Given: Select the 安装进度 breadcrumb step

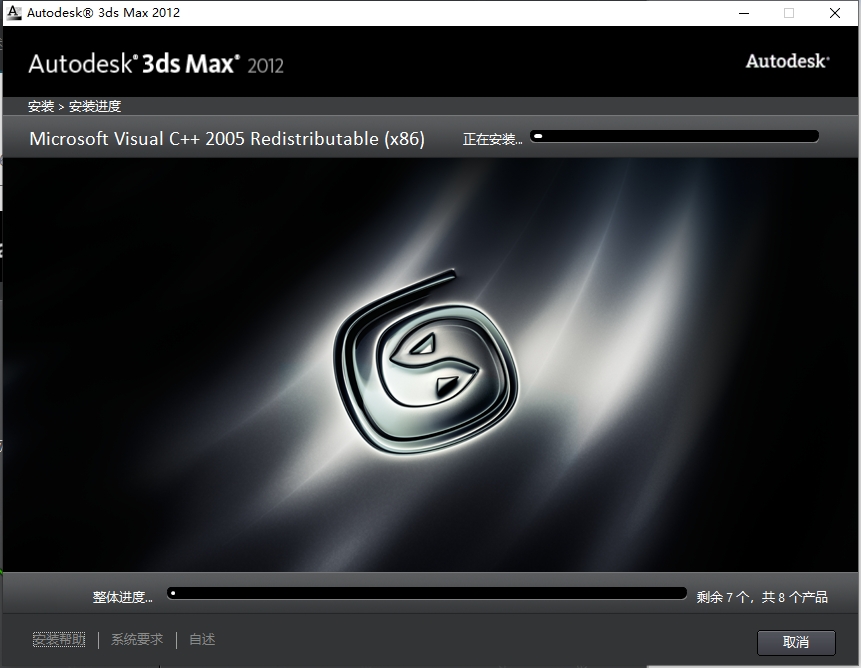Looking at the screenshot, I should pos(97,105).
